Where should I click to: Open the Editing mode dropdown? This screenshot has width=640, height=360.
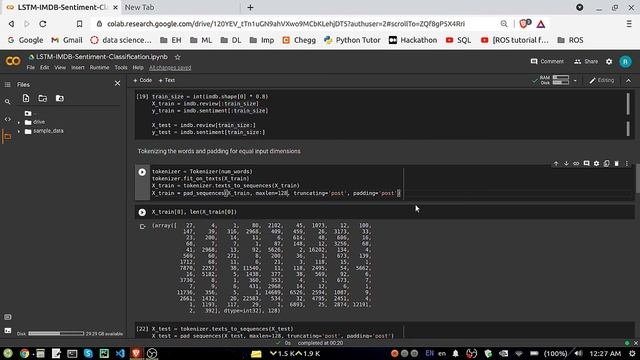pos(602,80)
